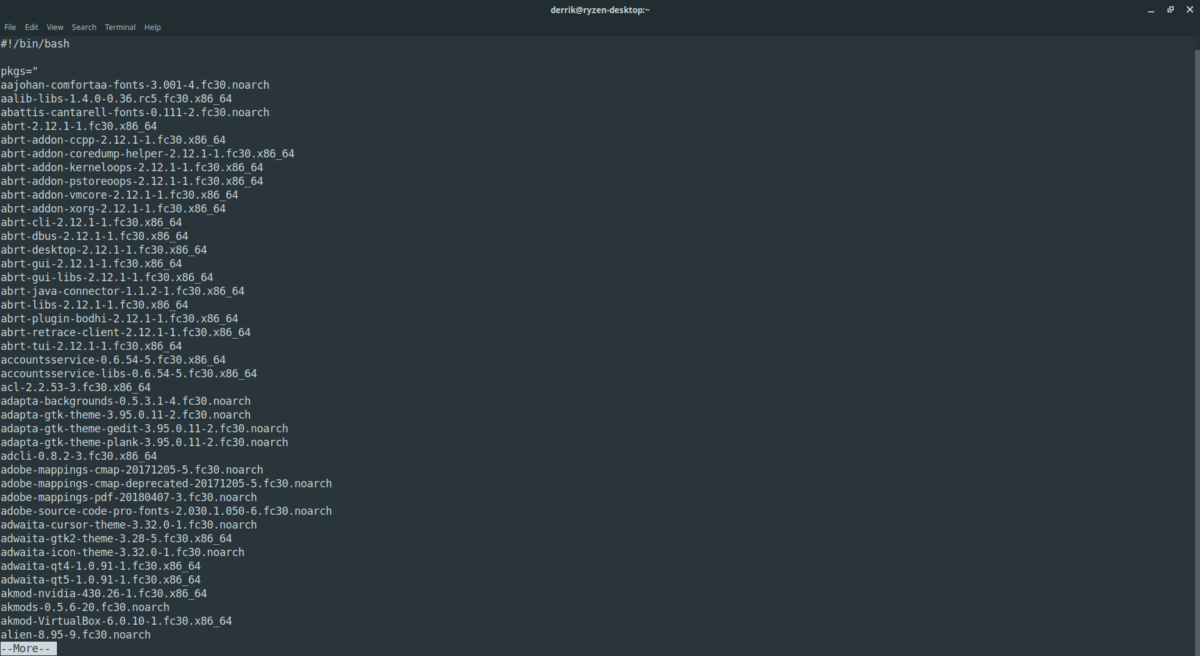
Task: Open the File menu
Action: (x=10, y=27)
